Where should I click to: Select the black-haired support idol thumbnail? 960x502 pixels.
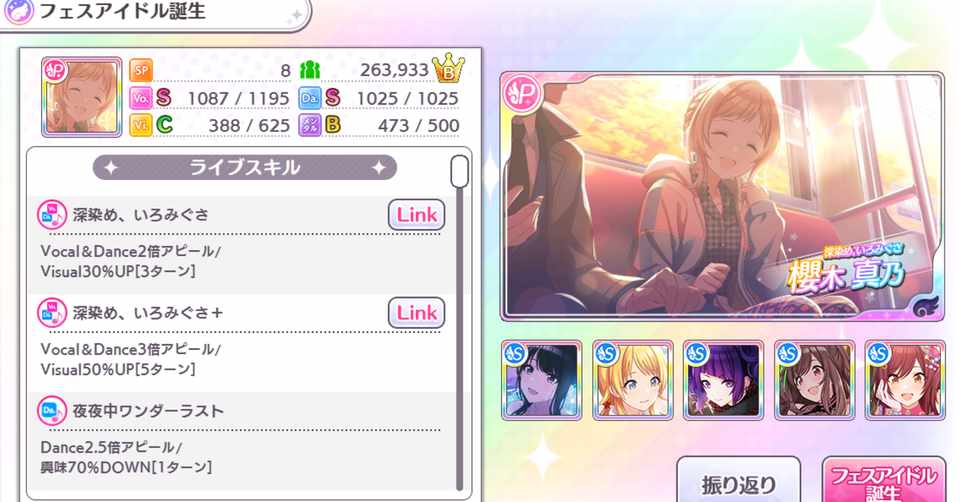pyautogui.click(x=542, y=380)
